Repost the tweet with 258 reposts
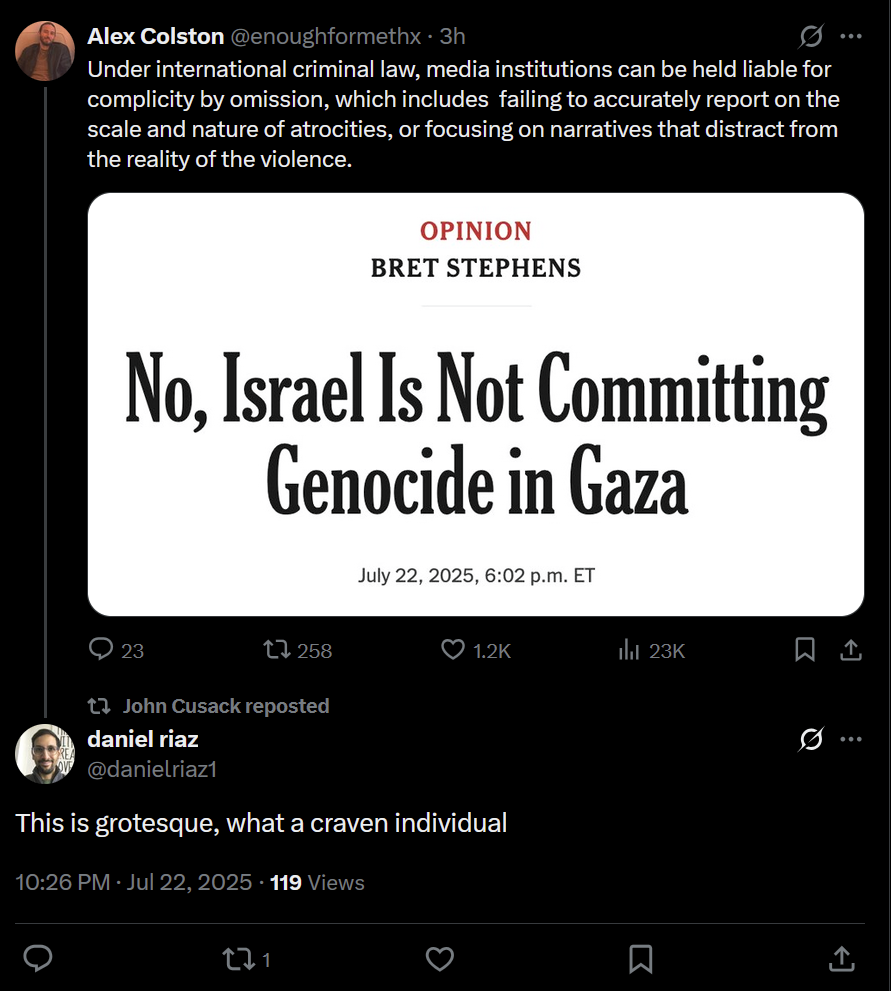Screen dimensions: 891x991 coord(298,650)
